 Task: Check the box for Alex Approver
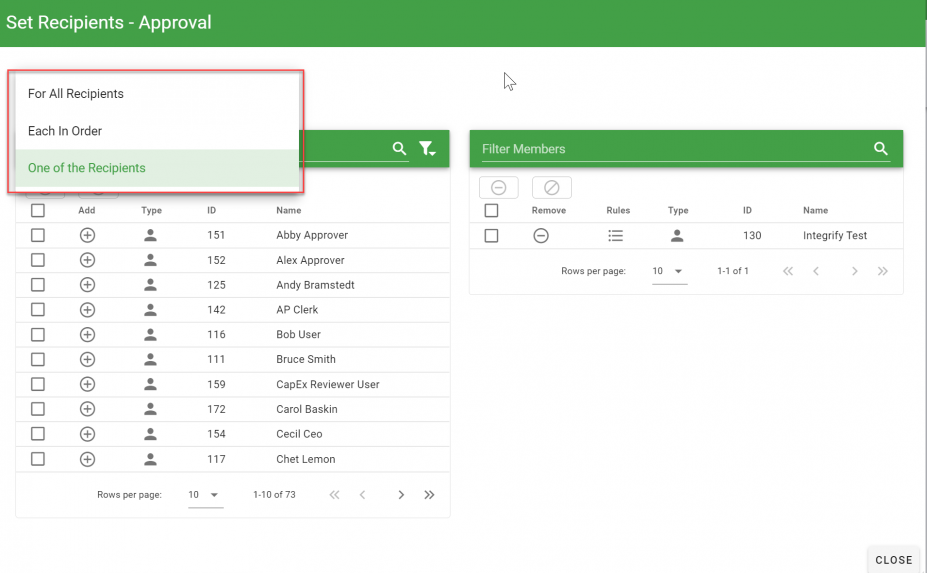tap(38, 260)
